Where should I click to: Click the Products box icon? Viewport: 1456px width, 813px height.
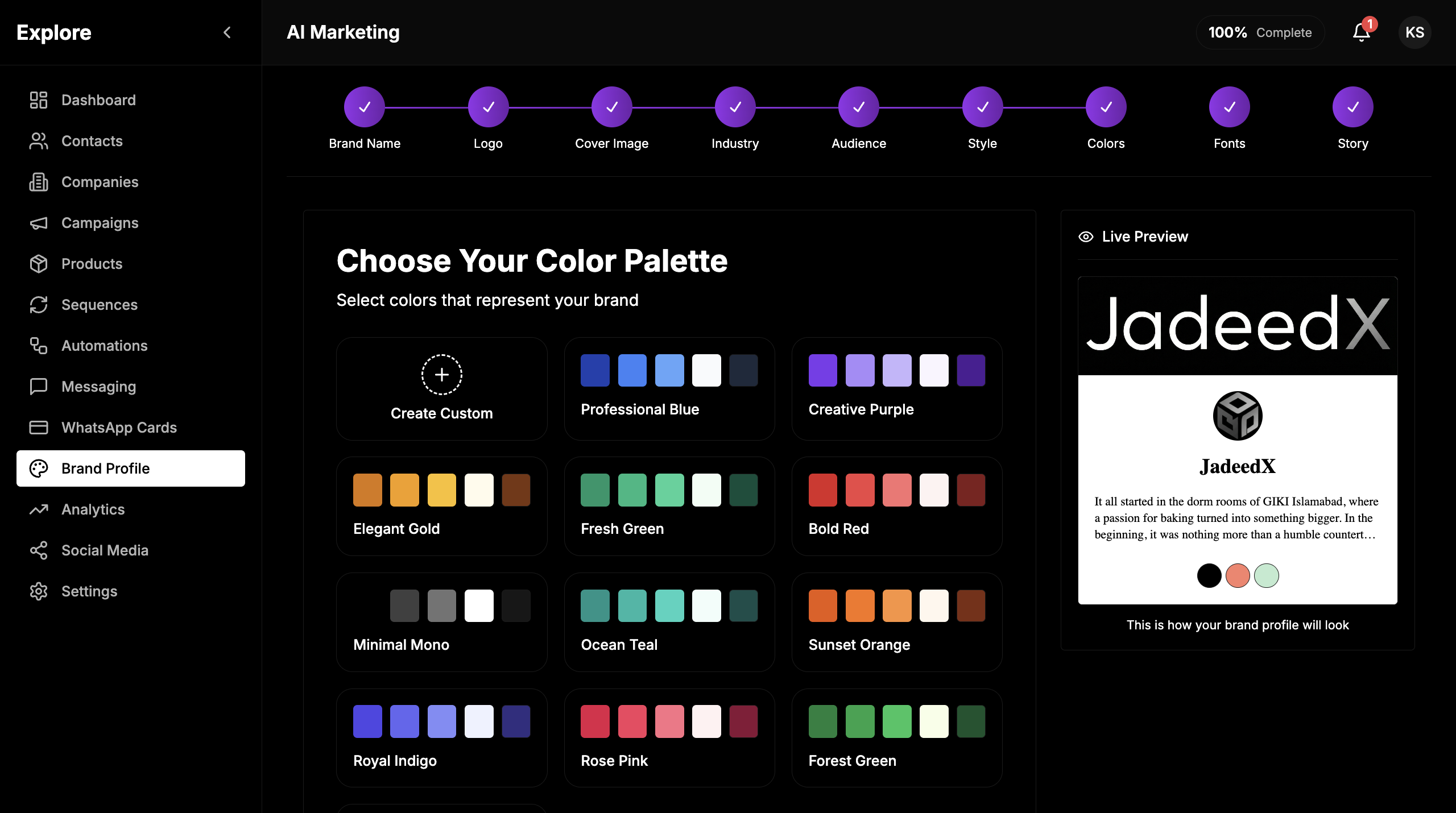click(x=39, y=264)
